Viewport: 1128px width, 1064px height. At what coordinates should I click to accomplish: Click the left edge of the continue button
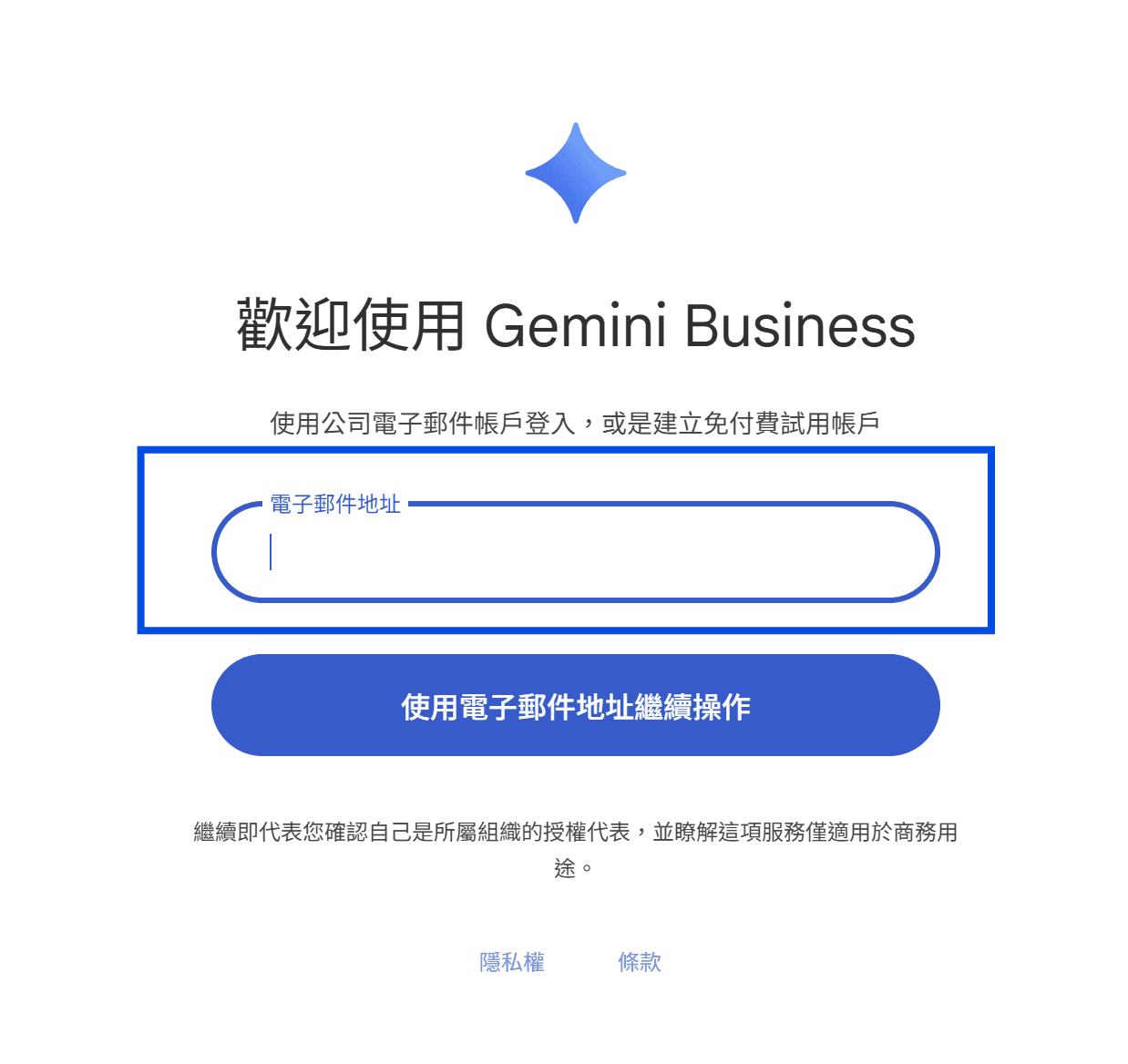coord(239,705)
